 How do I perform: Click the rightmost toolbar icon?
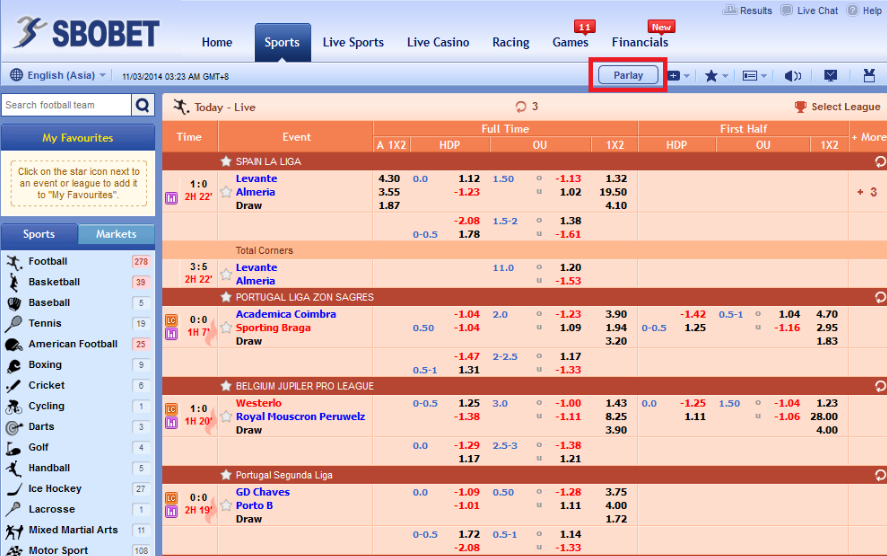coord(869,76)
